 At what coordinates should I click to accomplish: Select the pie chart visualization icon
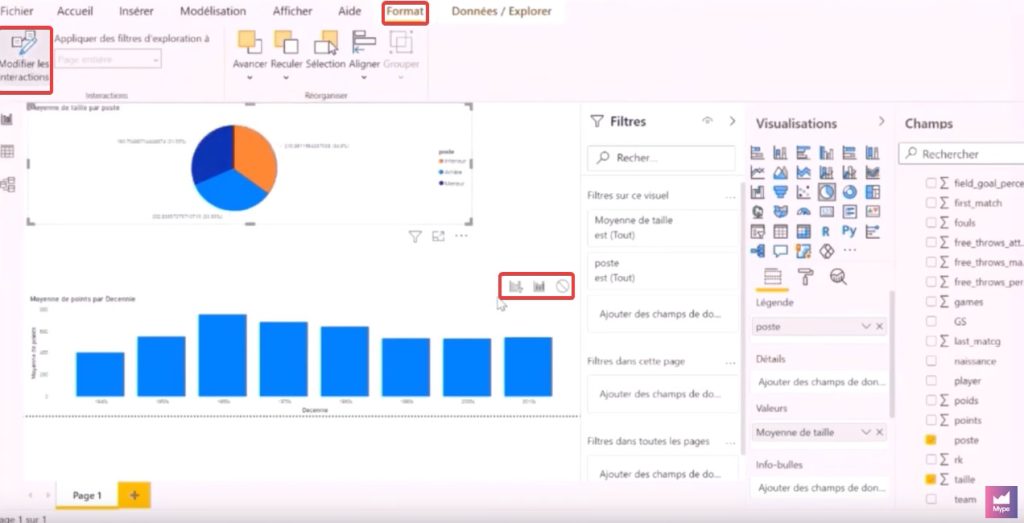tap(826, 192)
